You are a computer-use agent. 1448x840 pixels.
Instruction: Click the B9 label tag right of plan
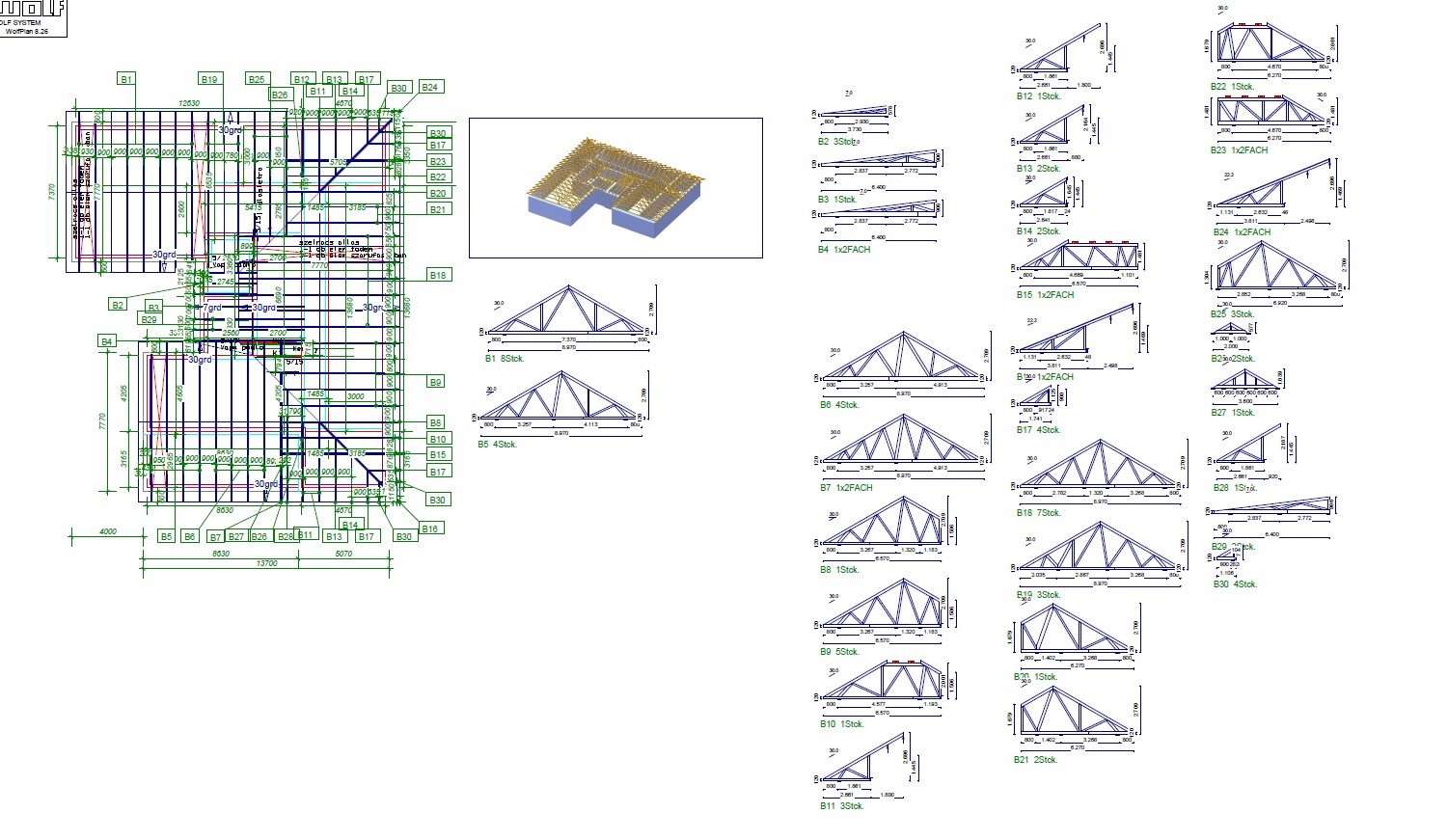(436, 382)
